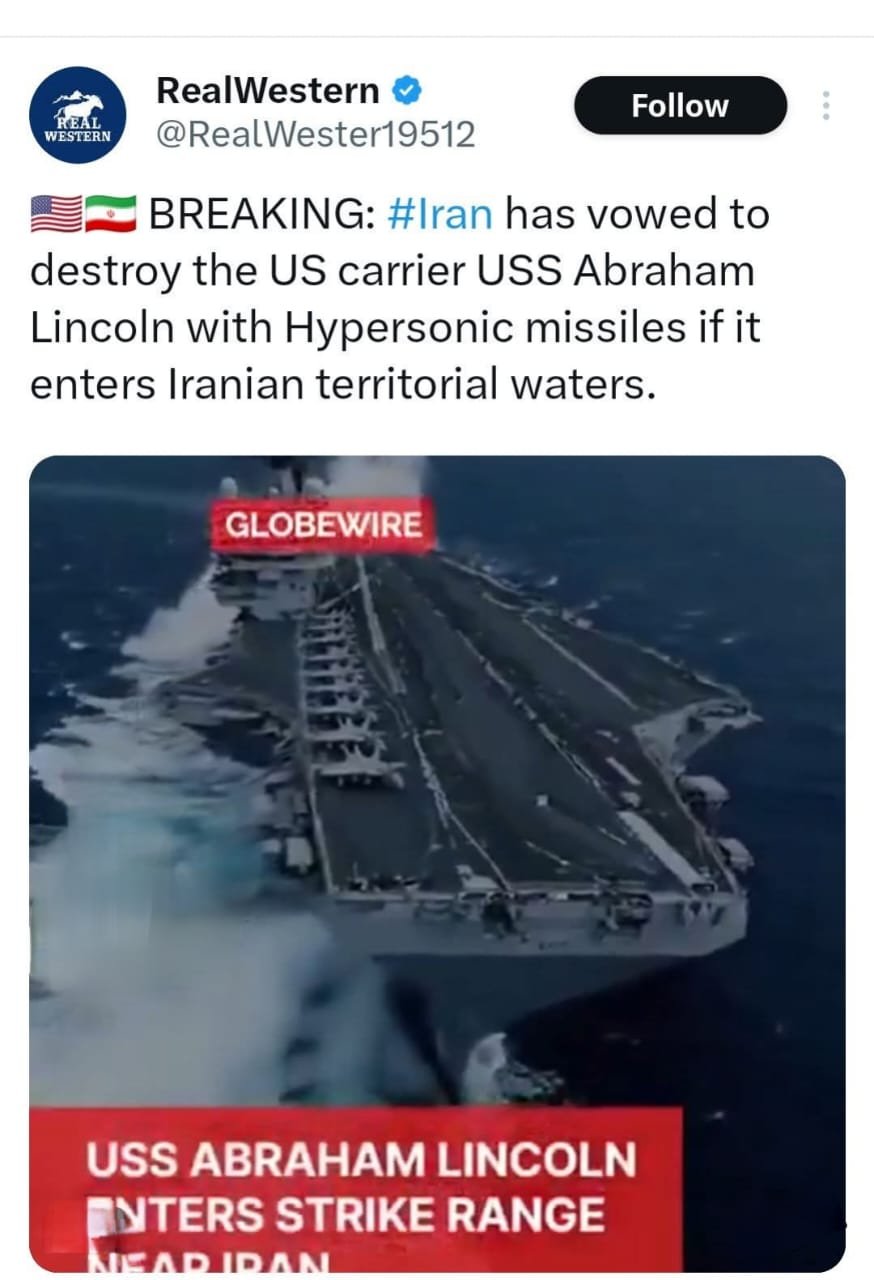The width and height of the screenshot is (874, 1280).
Task: Follow the RealWestern account
Action: click(x=680, y=106)
